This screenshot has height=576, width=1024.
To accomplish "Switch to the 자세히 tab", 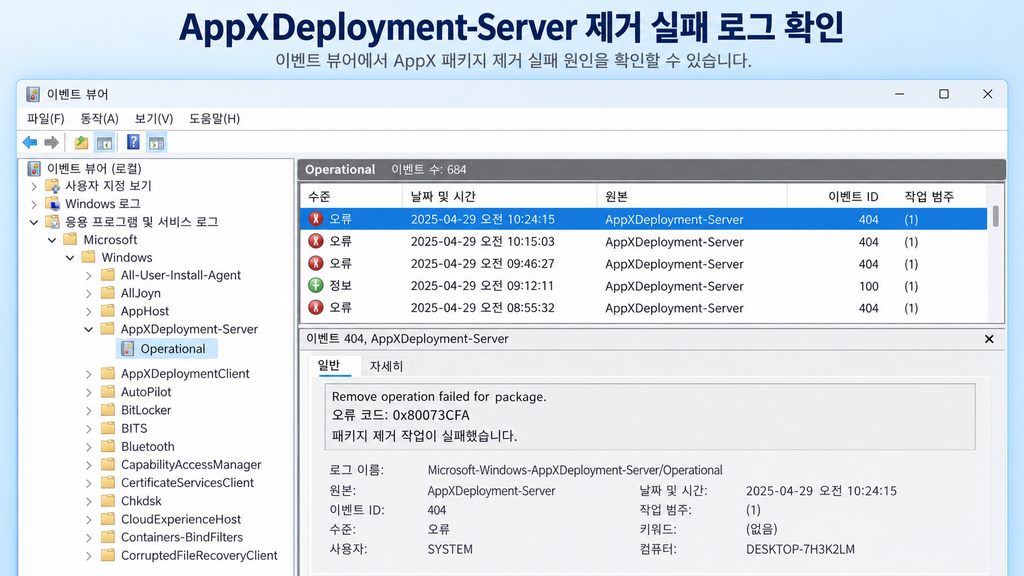I will click(386, 366).
